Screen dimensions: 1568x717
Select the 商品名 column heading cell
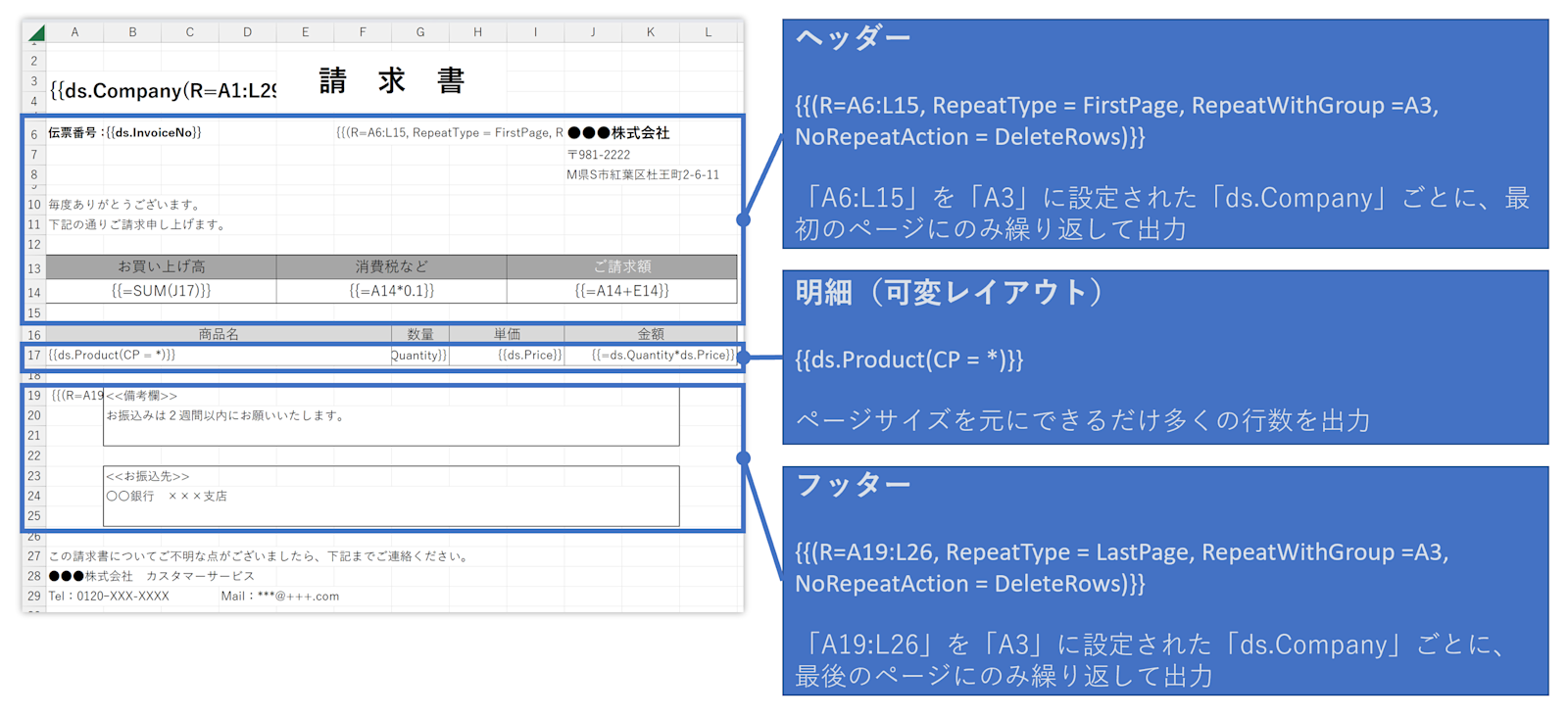(x=219, y=334)
